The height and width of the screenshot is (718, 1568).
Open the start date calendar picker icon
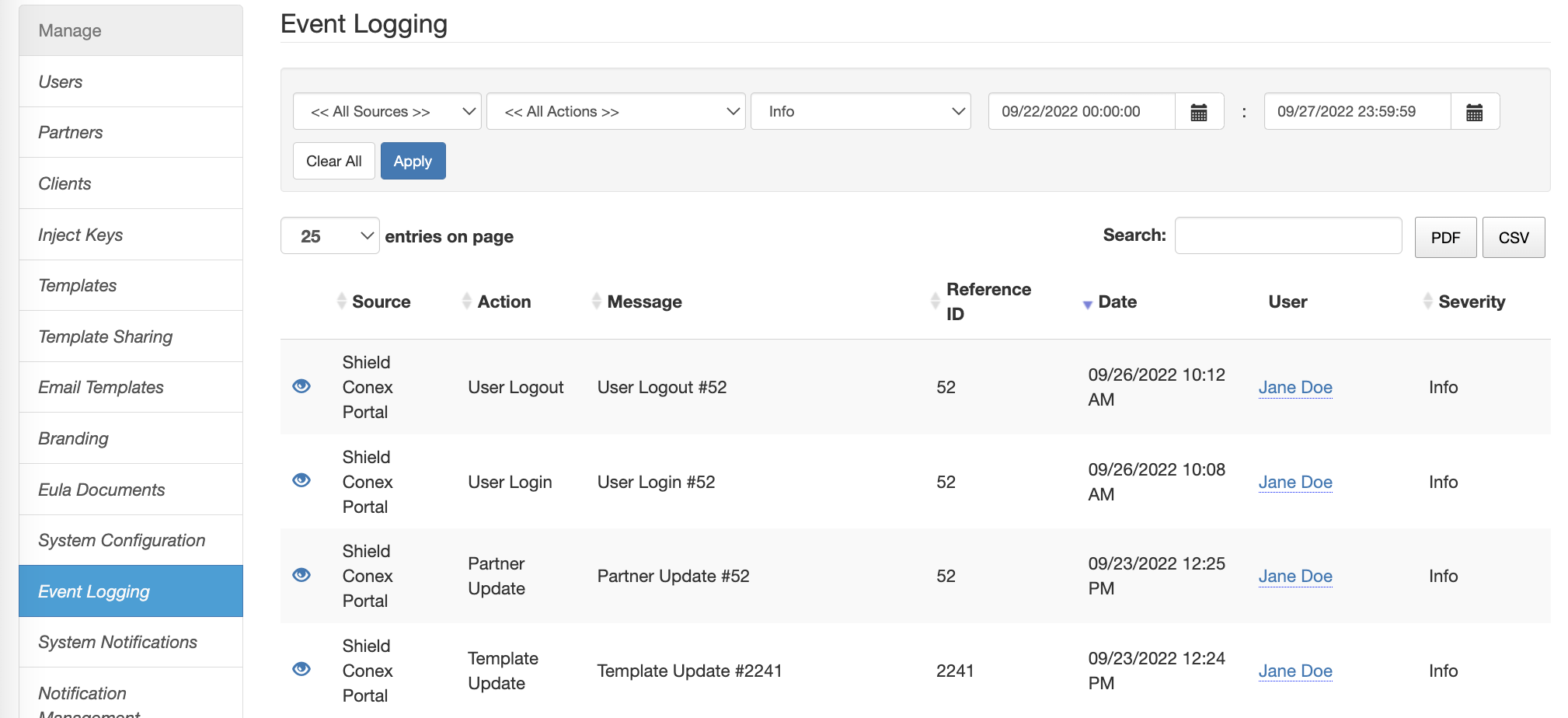click(x=1199, y=112)
